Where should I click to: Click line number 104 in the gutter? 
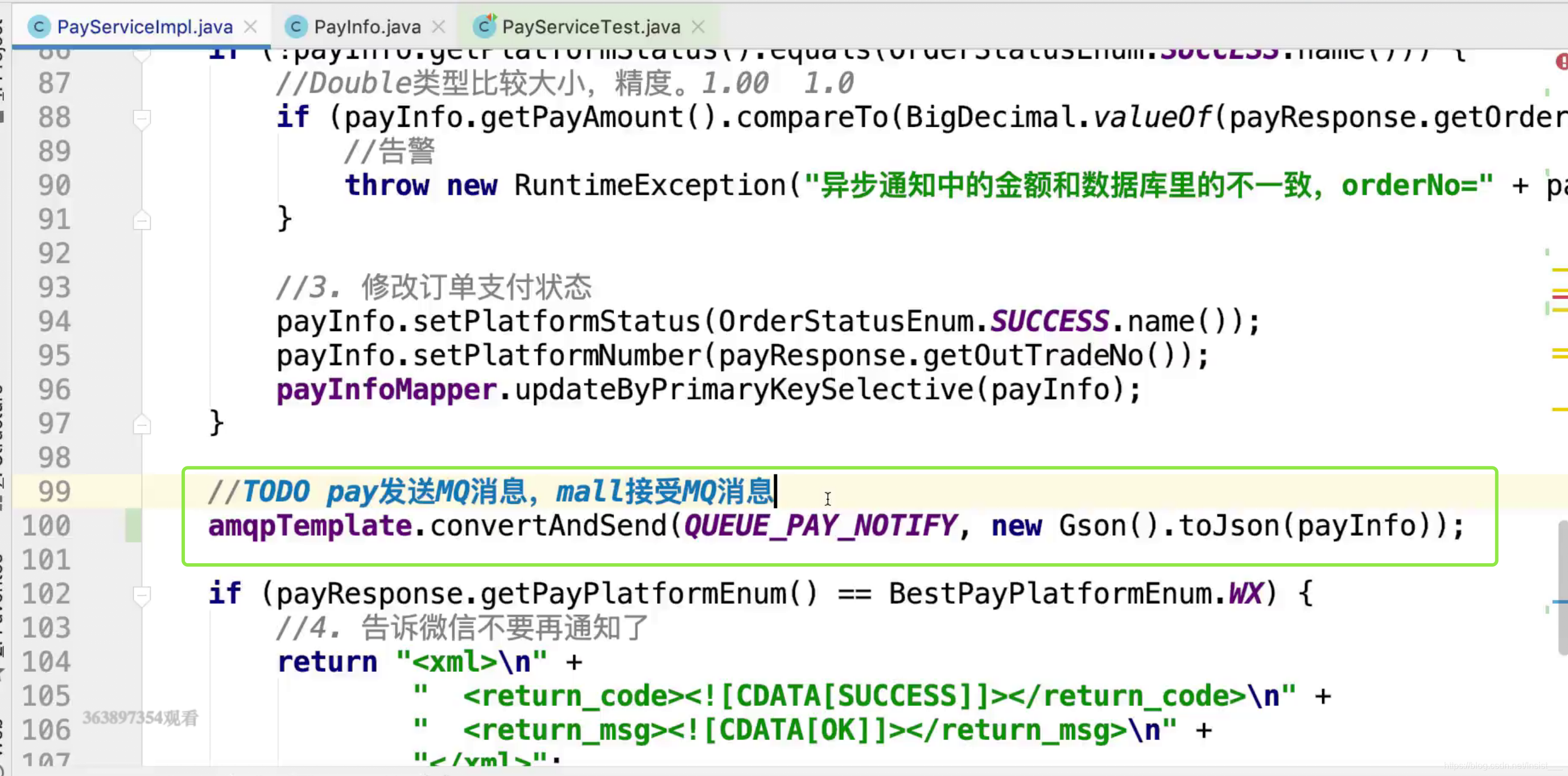[x=46, y=662]
